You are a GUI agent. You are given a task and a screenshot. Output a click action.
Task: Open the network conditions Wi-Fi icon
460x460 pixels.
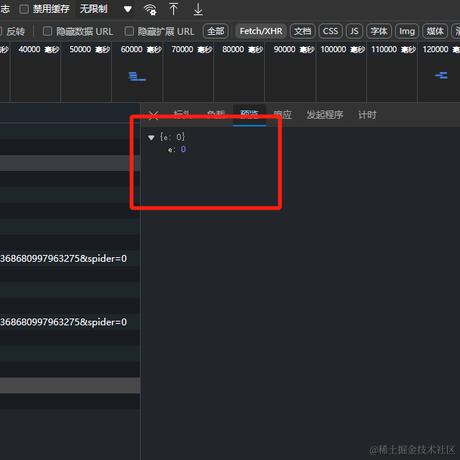(150, 9)
